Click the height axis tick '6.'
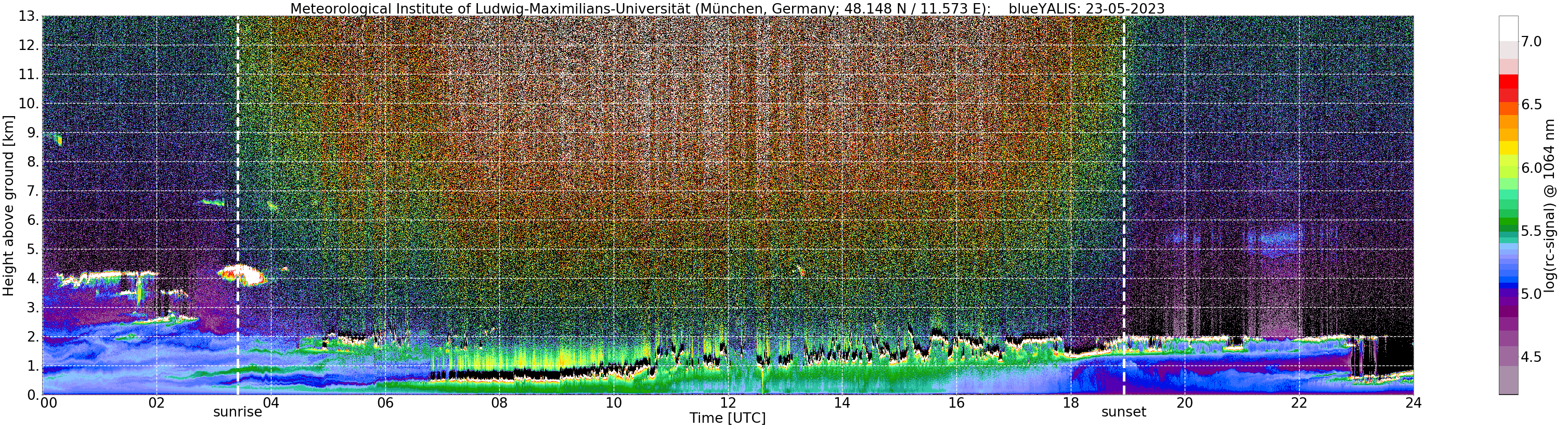The height and width of the screenshot is (429, 1568). [x=33, y=221]
